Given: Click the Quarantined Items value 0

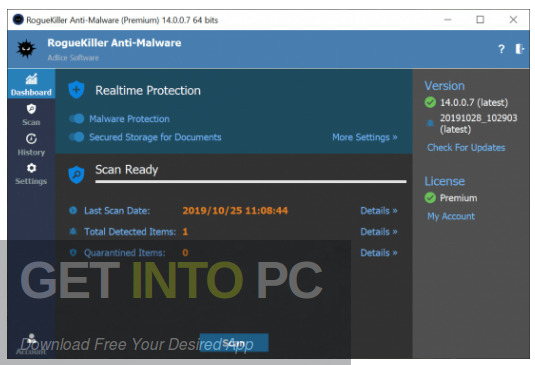Looking at the screenshot, I should [x=185, y=253].
